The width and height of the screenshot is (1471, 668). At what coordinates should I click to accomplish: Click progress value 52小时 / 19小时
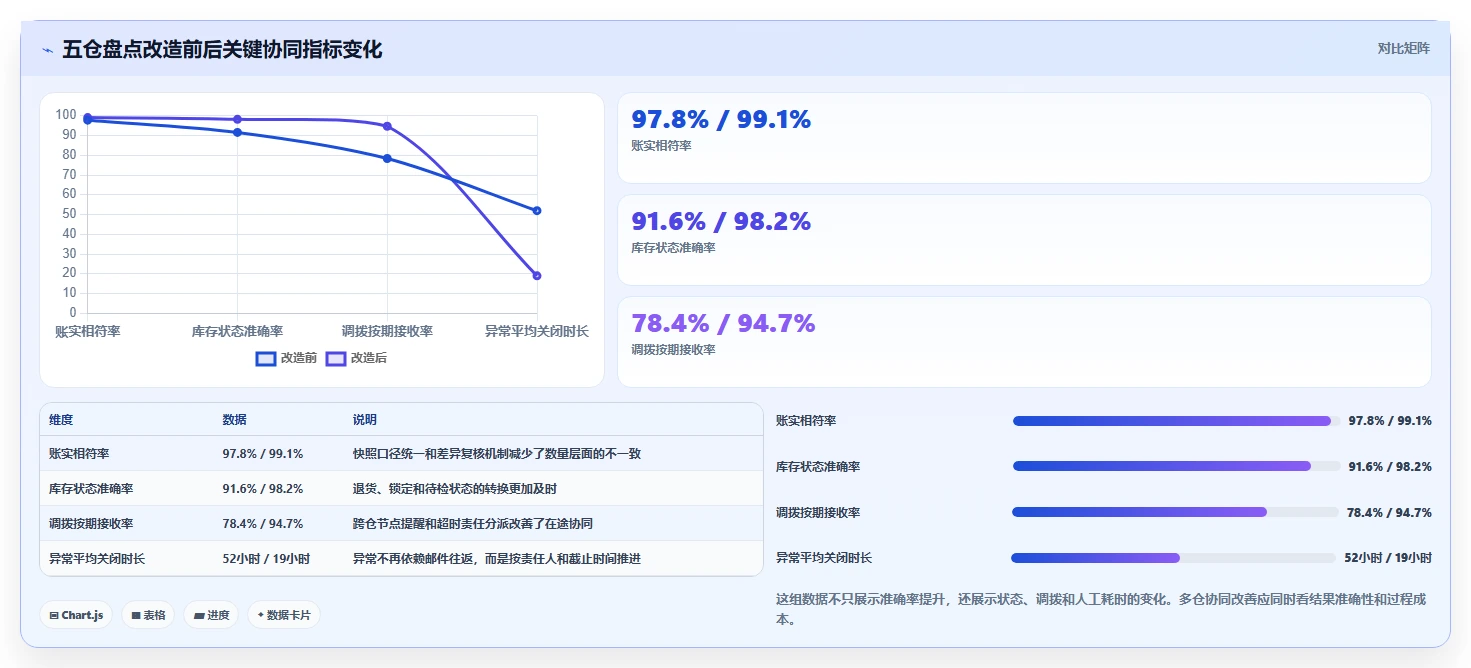coord(1388,558)
